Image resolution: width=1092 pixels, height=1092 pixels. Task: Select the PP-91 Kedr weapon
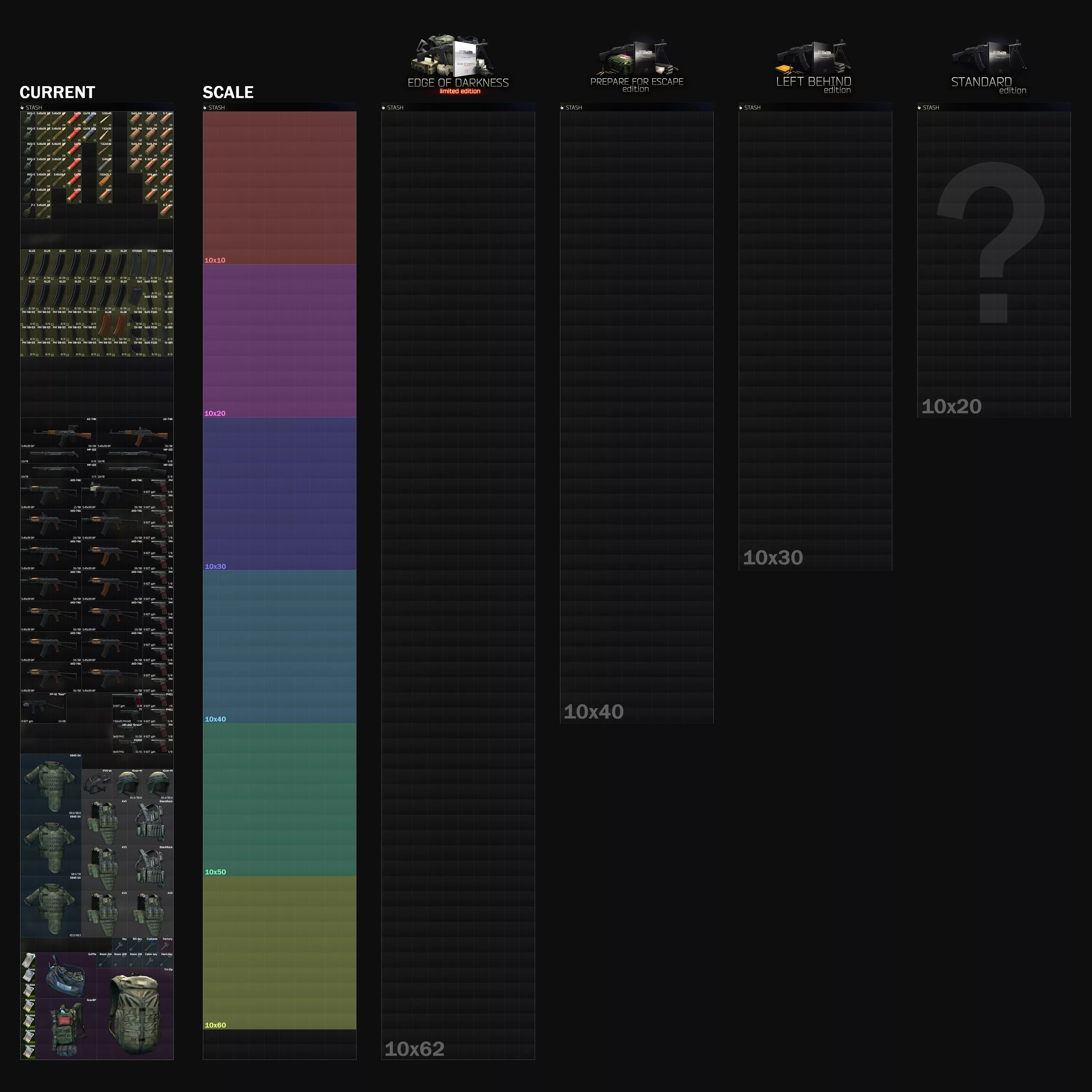[43, 708]
